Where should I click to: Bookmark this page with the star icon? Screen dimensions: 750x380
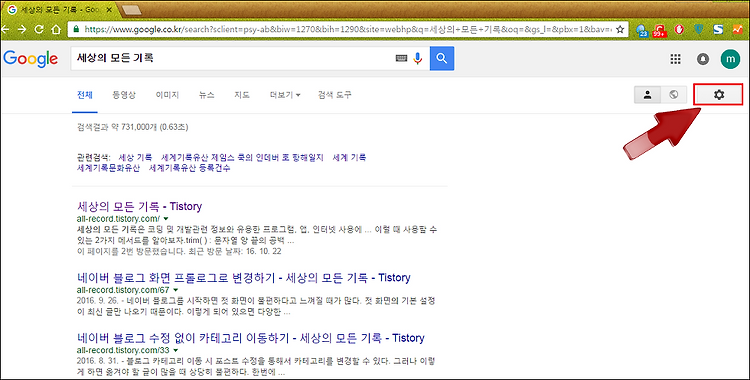coord(620,29)
